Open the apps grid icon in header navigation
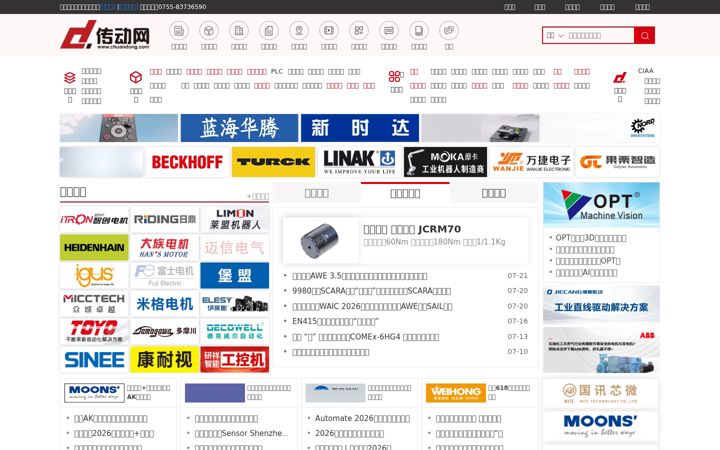Image resolution: width=720 pixels, height=450 pixels. pos(359,31)
